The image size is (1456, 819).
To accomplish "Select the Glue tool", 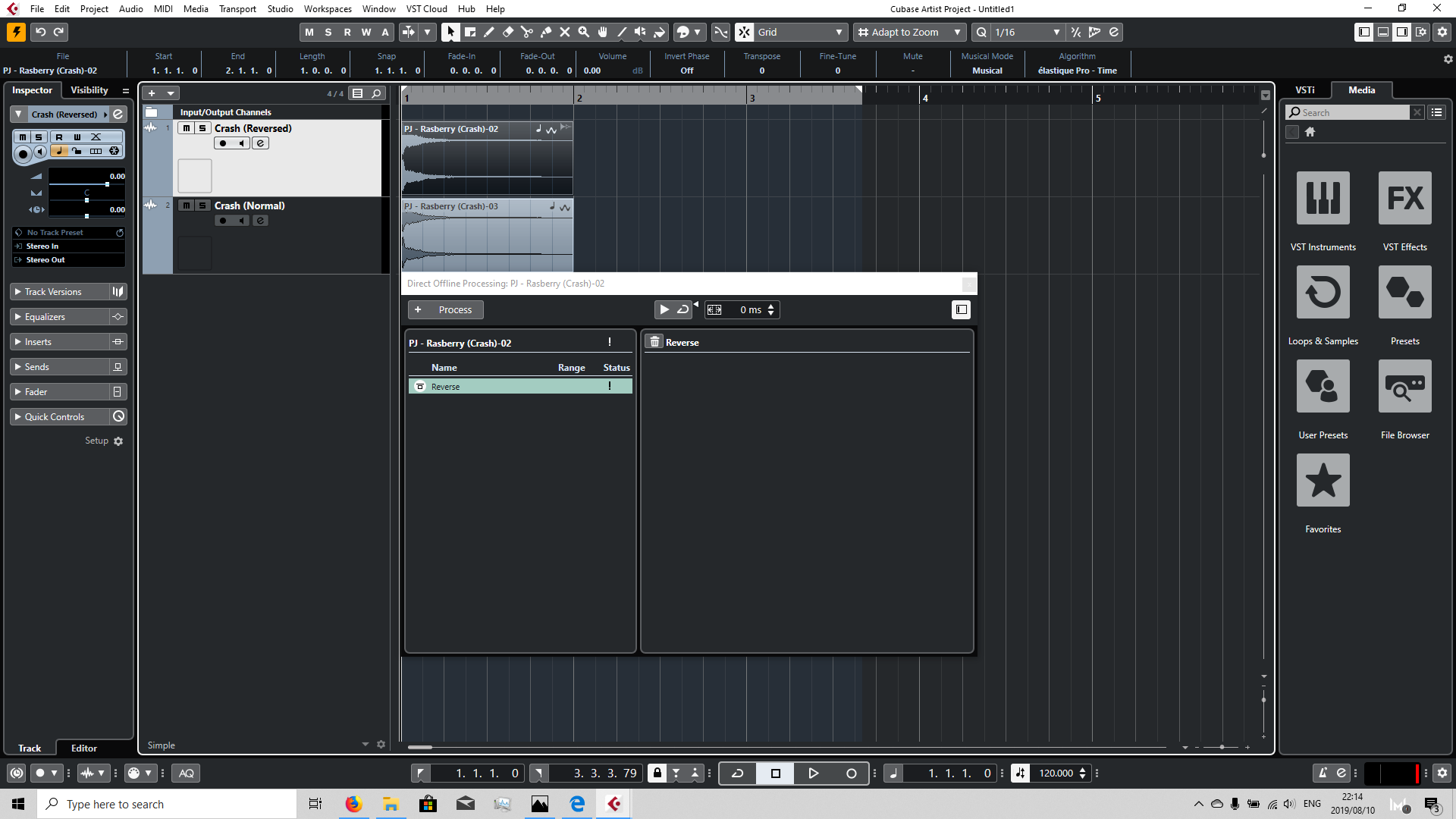I will tap(546, 32).
